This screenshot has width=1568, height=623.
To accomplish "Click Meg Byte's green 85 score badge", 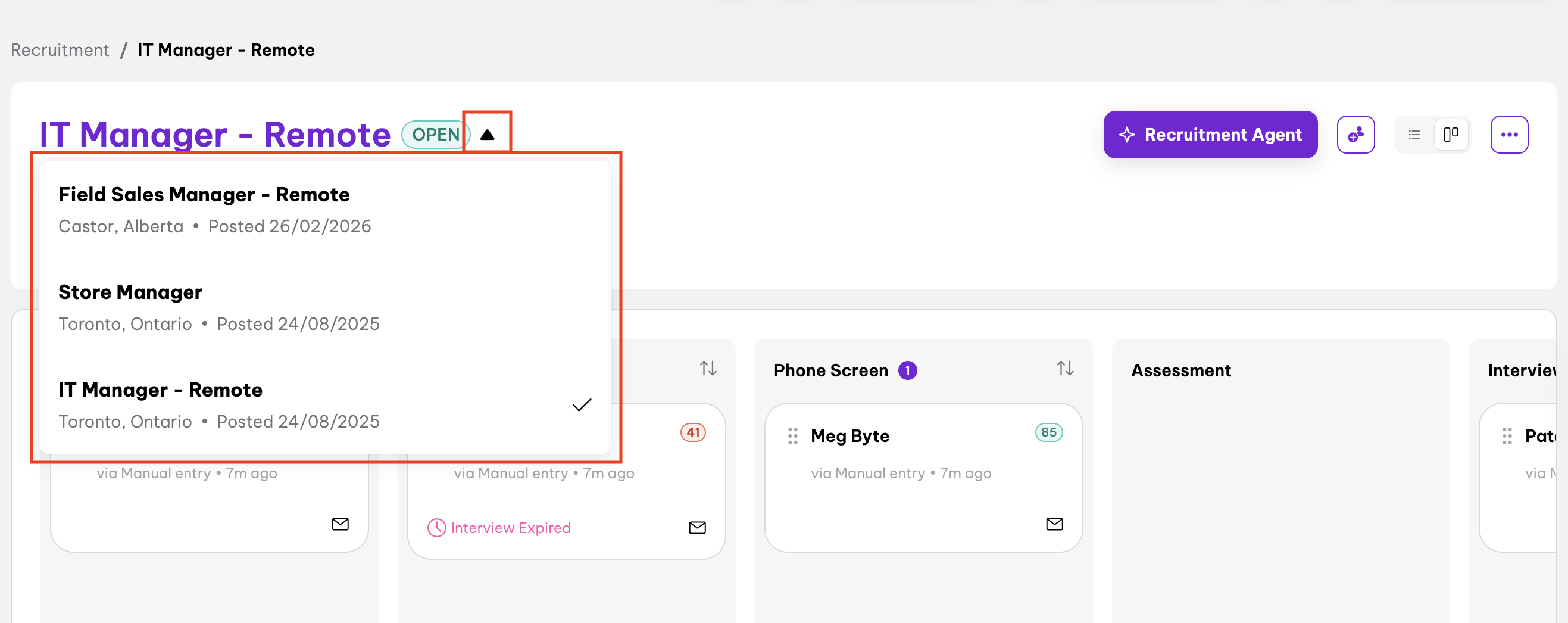I will point(1049,432).
